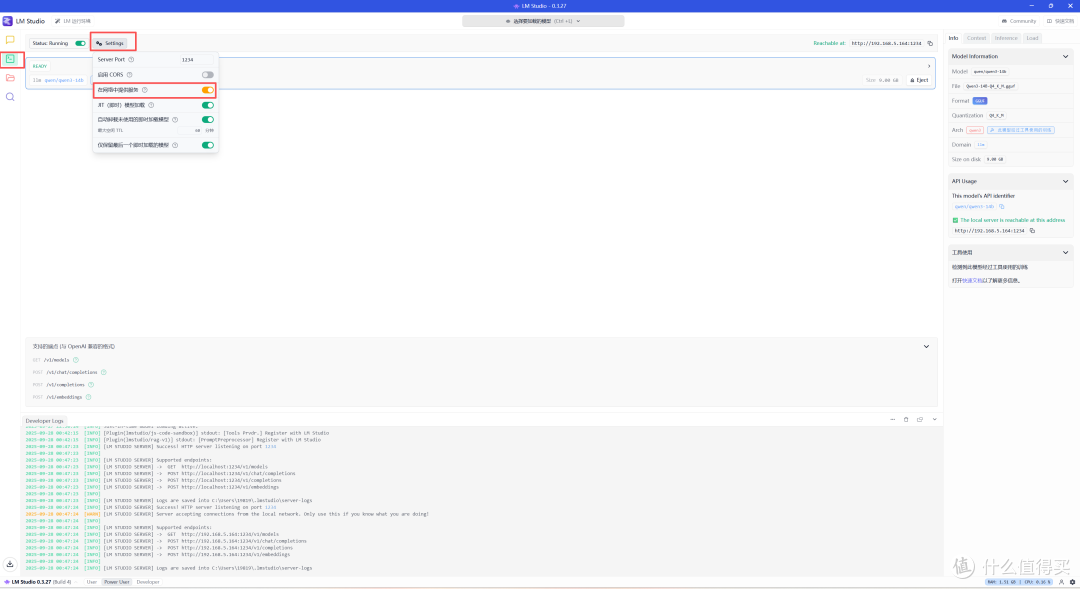Viewport: 1080px width, 589px height.
Task: Open user account icon in status bar
Action: (1061, 582)
